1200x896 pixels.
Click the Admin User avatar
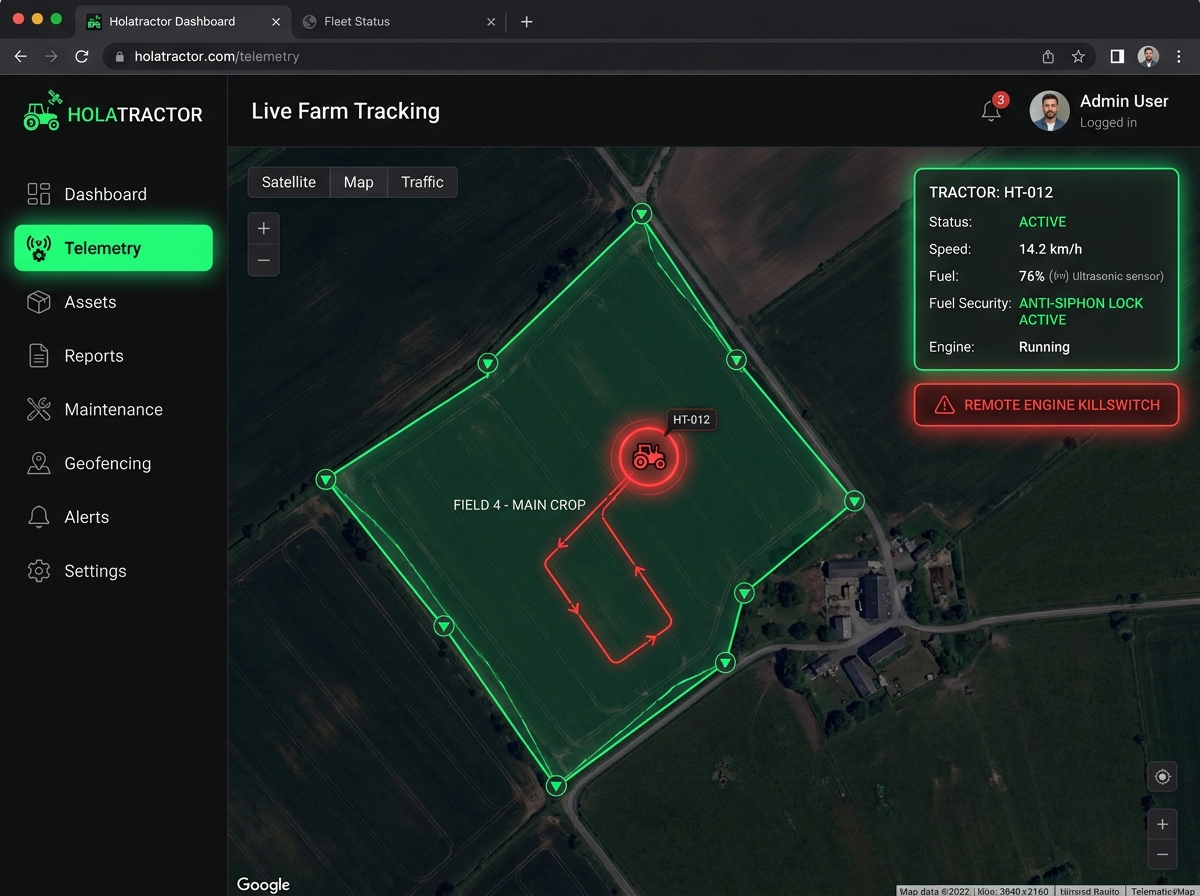click(1050, 112)
